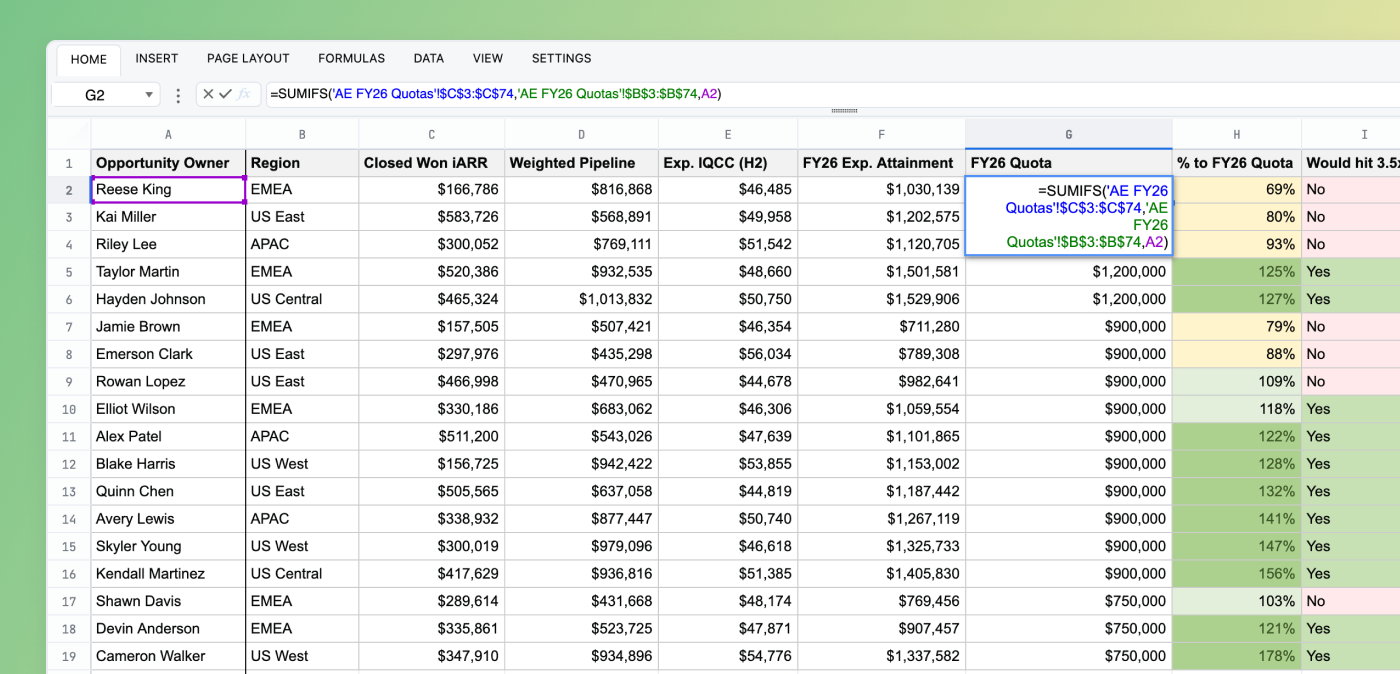Screen dimensions: 1400x674
Task: Switch to the FORMULAS tab
Action: click(x=351, y=58)
